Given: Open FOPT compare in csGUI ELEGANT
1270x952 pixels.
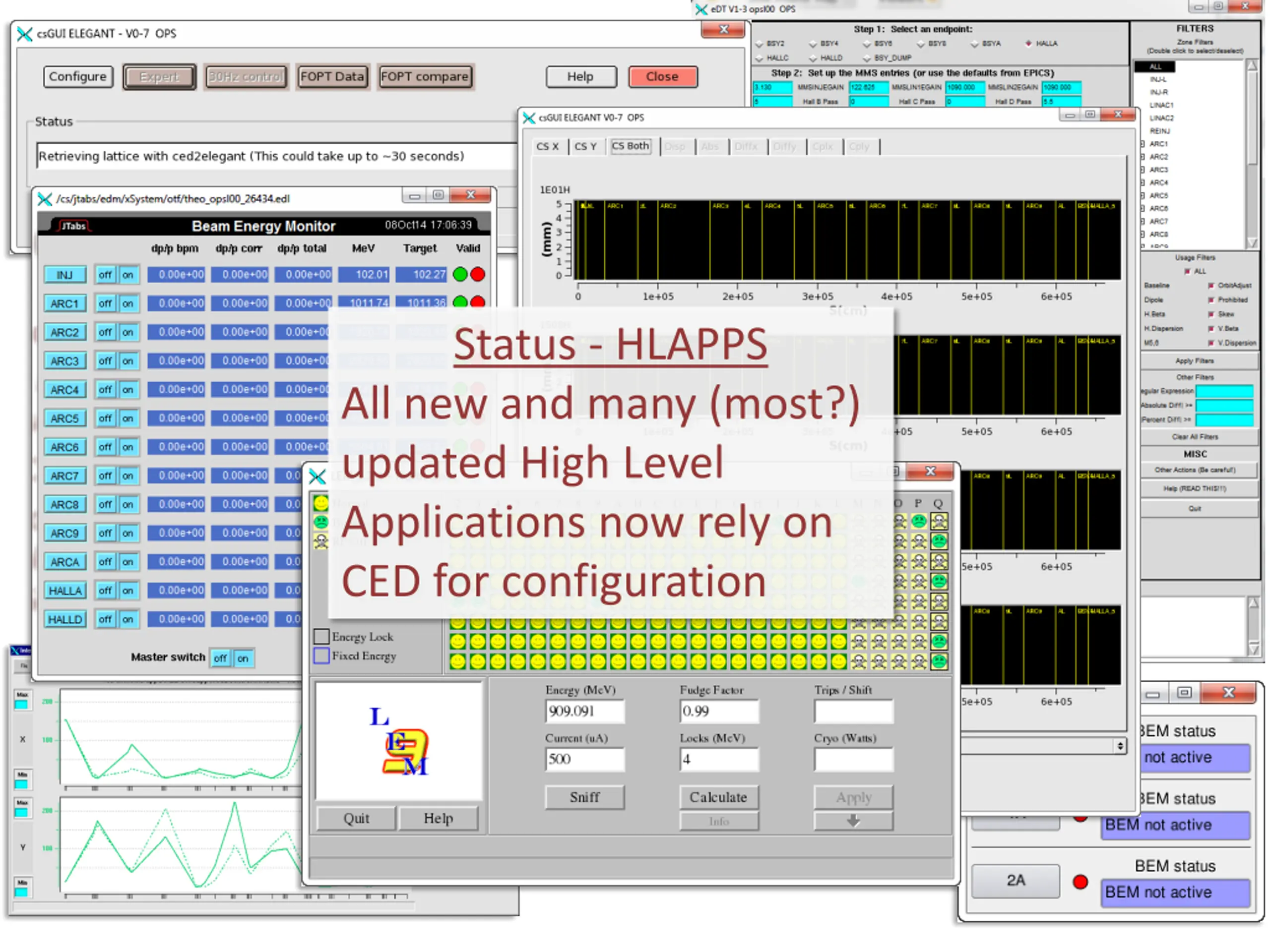Looking at the screenshot, I should pyautogui.click(x=426, y=77).
